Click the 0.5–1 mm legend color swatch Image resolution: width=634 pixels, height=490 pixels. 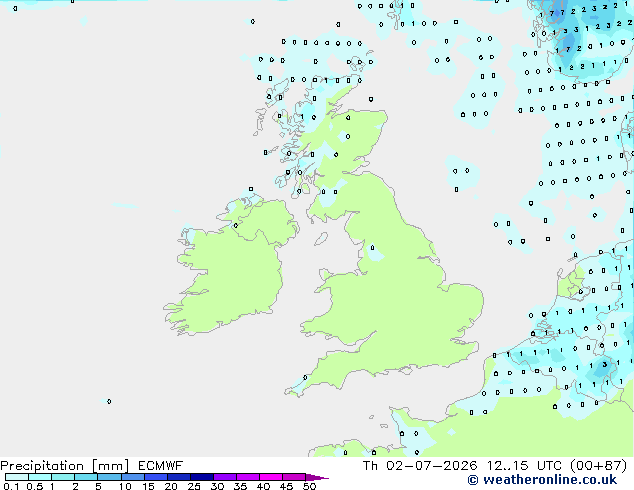point(40,477)
